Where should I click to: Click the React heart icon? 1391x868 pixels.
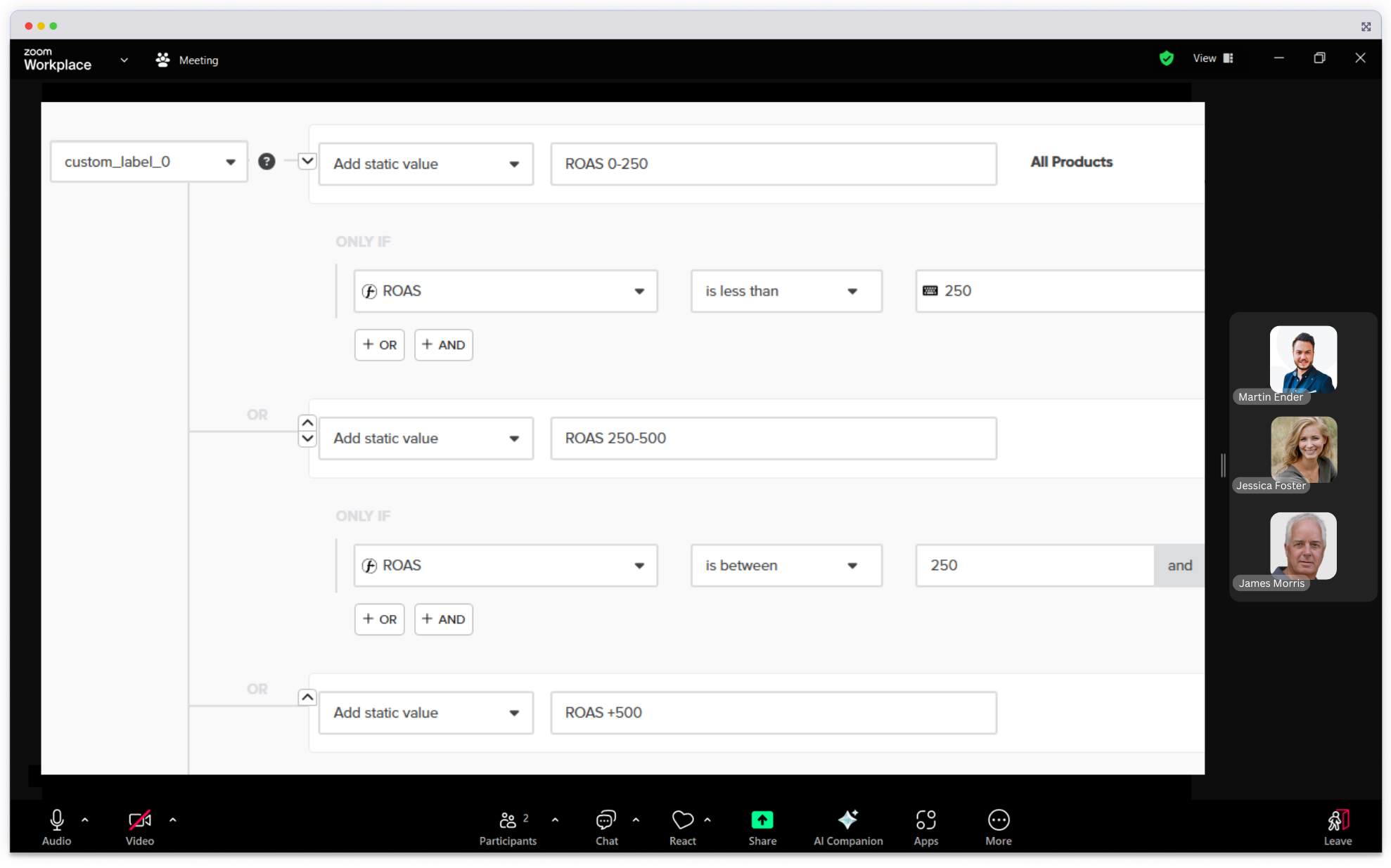(682, 820)
